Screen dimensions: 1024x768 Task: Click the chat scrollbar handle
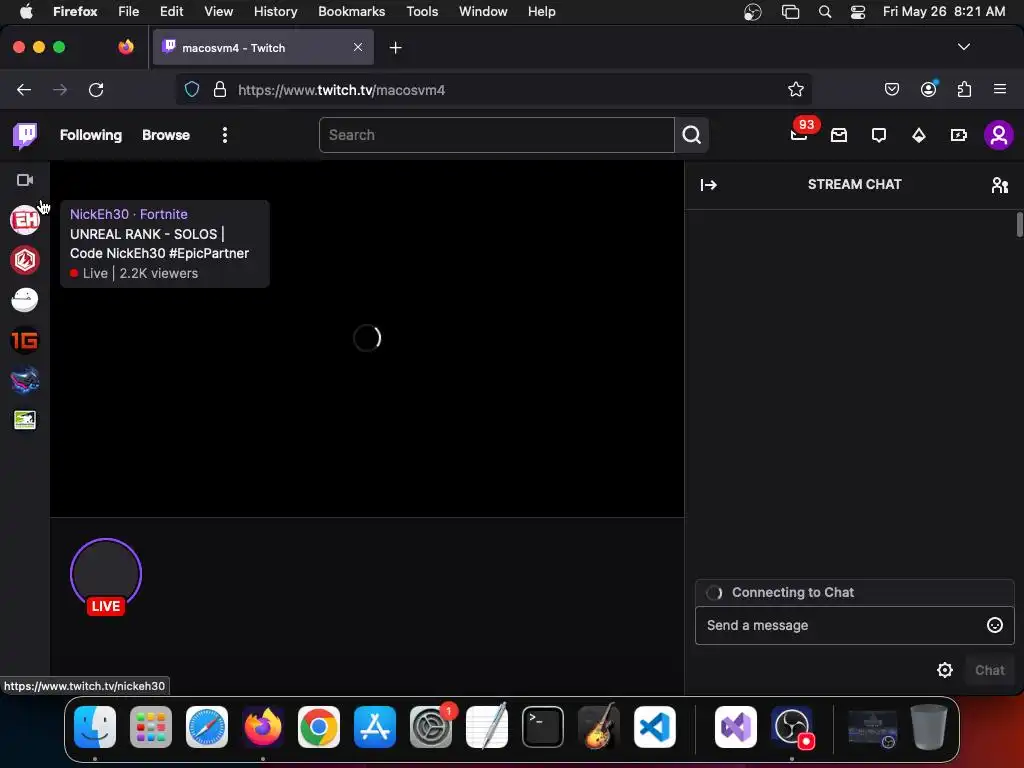coord(1019,225)
